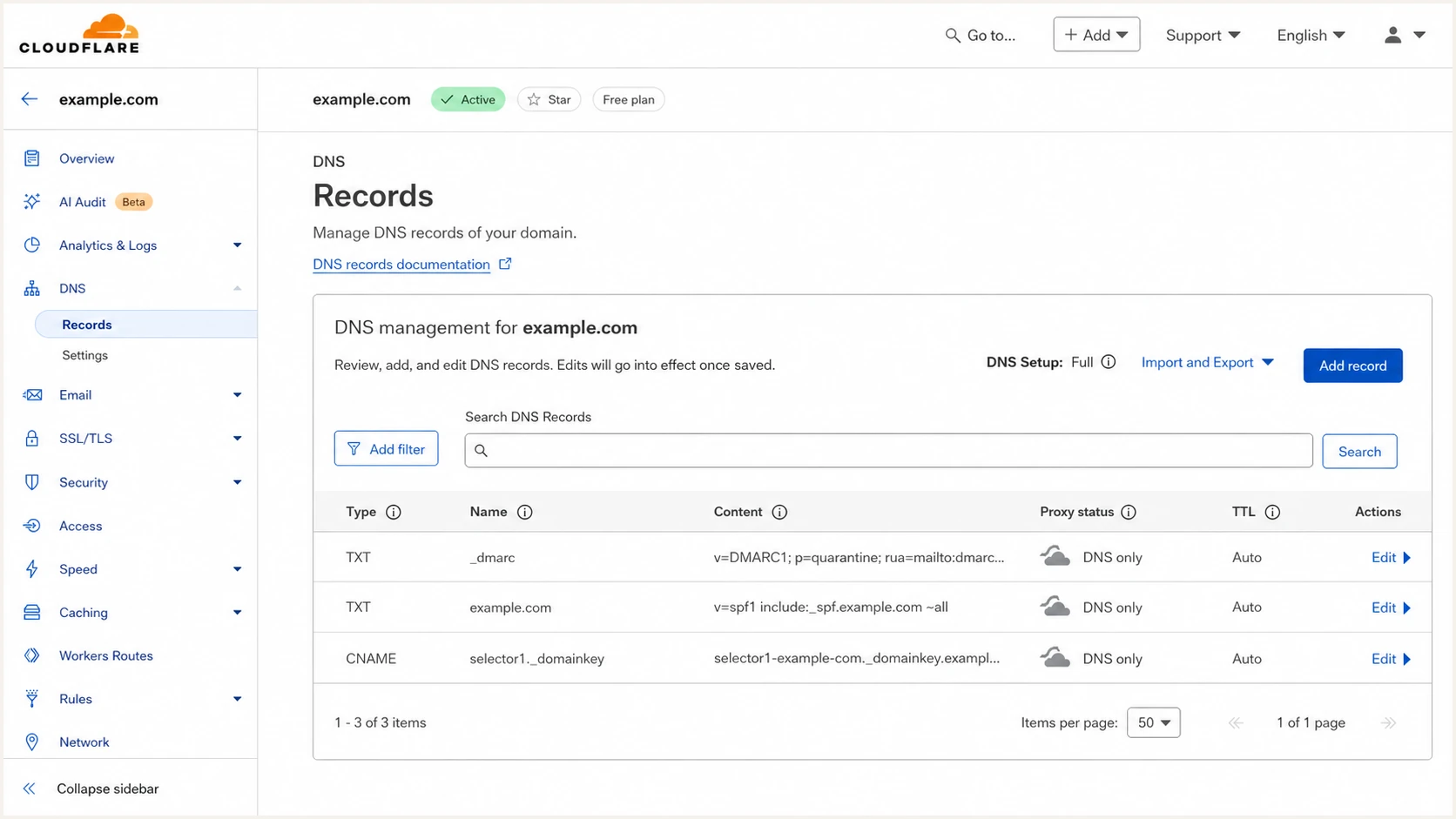Star the example.com domain
This screenshot has height=819, width=1456.
click(549, 99)
